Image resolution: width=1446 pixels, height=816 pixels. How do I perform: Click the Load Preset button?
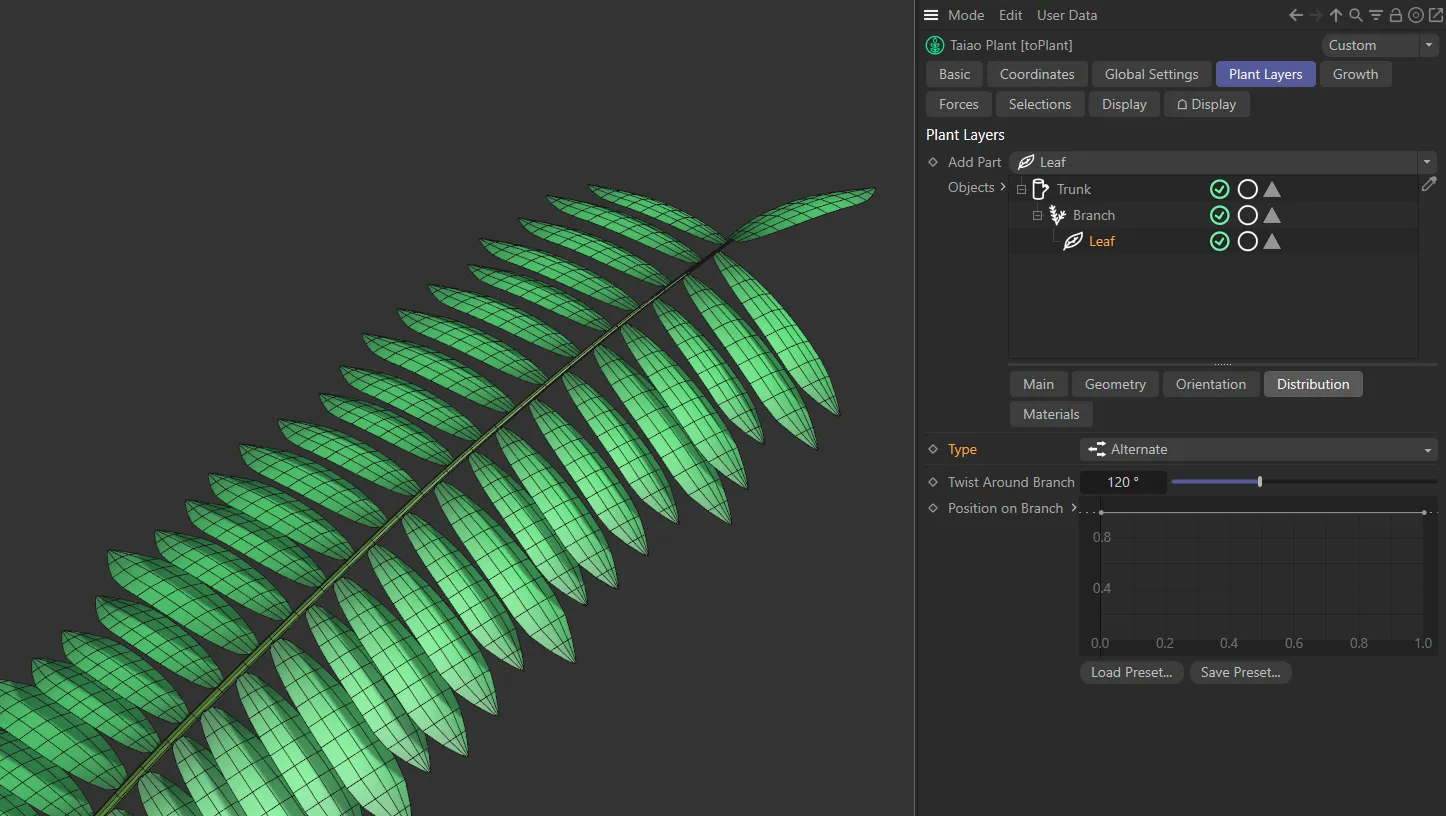click(1131, 672)
